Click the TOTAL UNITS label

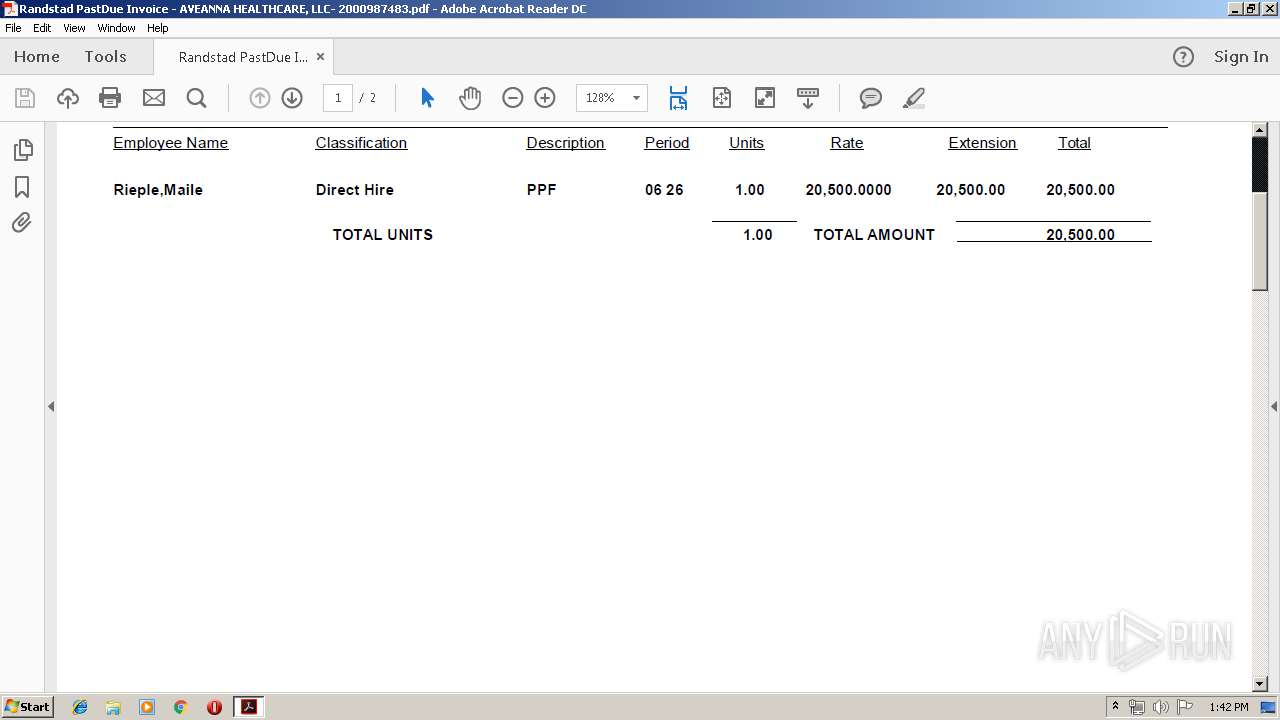pyautogui.click(x=382, y=235)
